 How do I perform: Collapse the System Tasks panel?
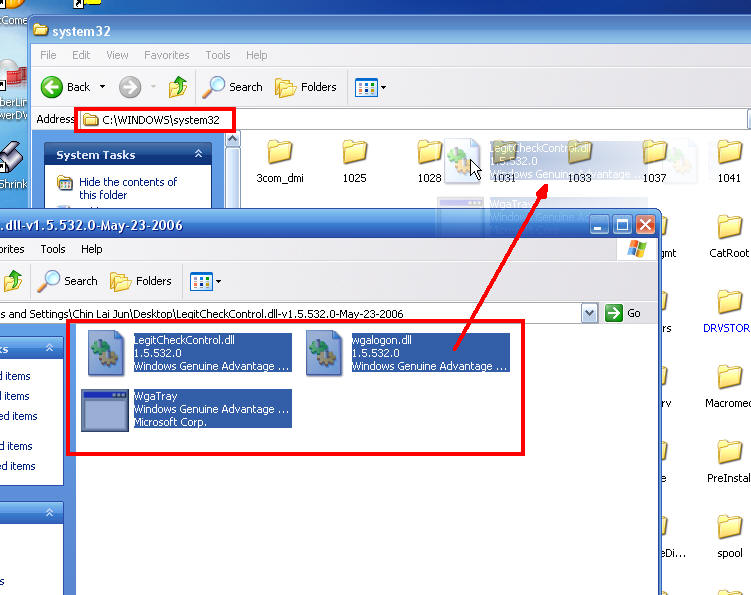[x=198, y=154]
